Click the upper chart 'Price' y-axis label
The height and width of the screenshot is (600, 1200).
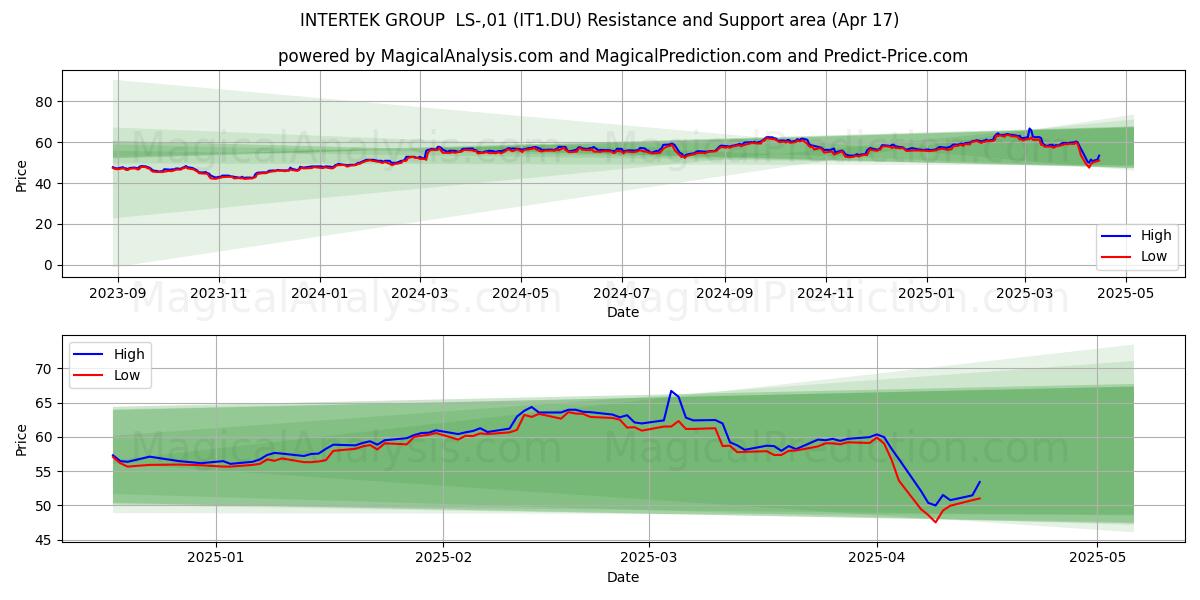pos(22,173)
